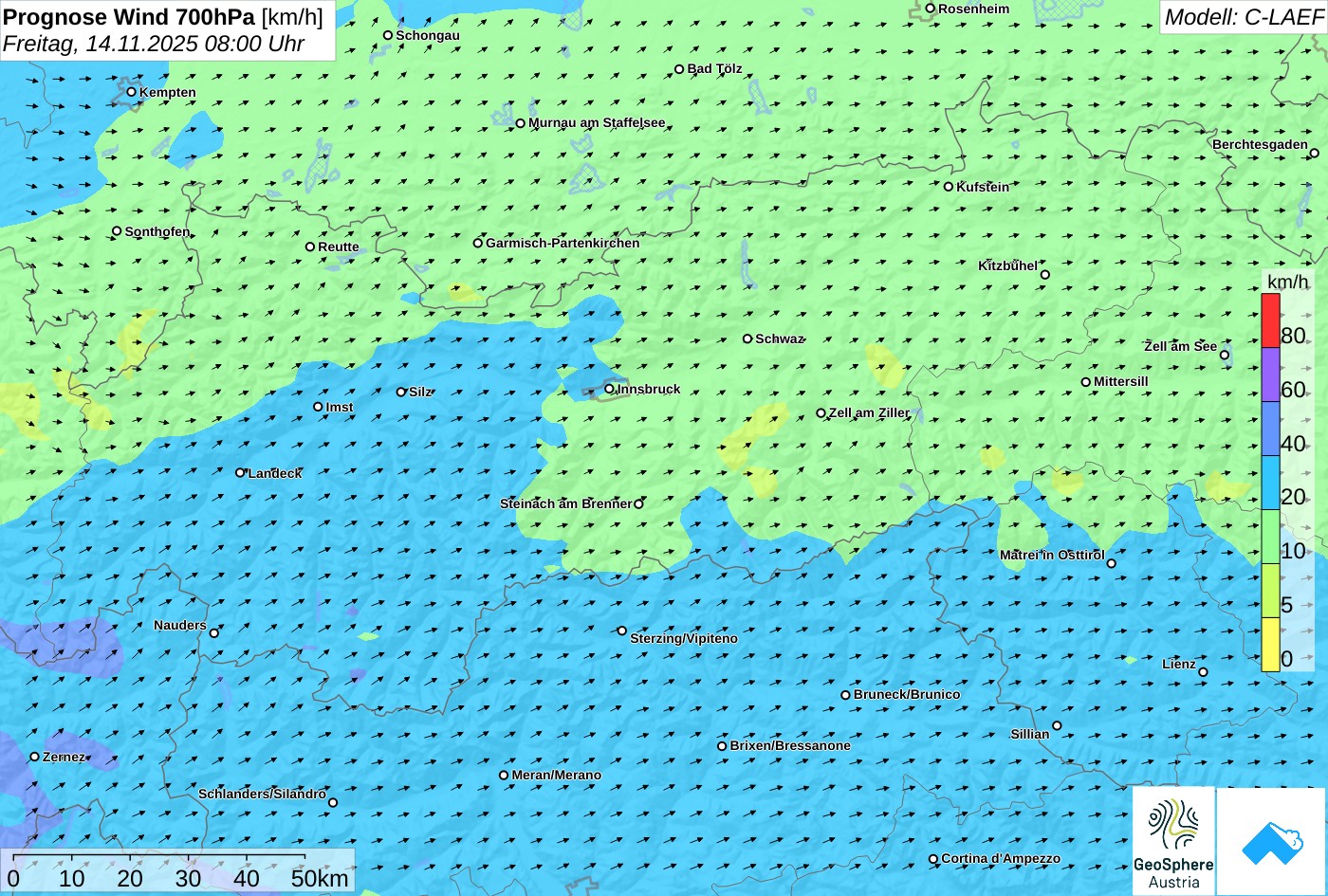Click the '80' legend value
Viewport: 1328px width, 896px height.
click(1293, 336)
